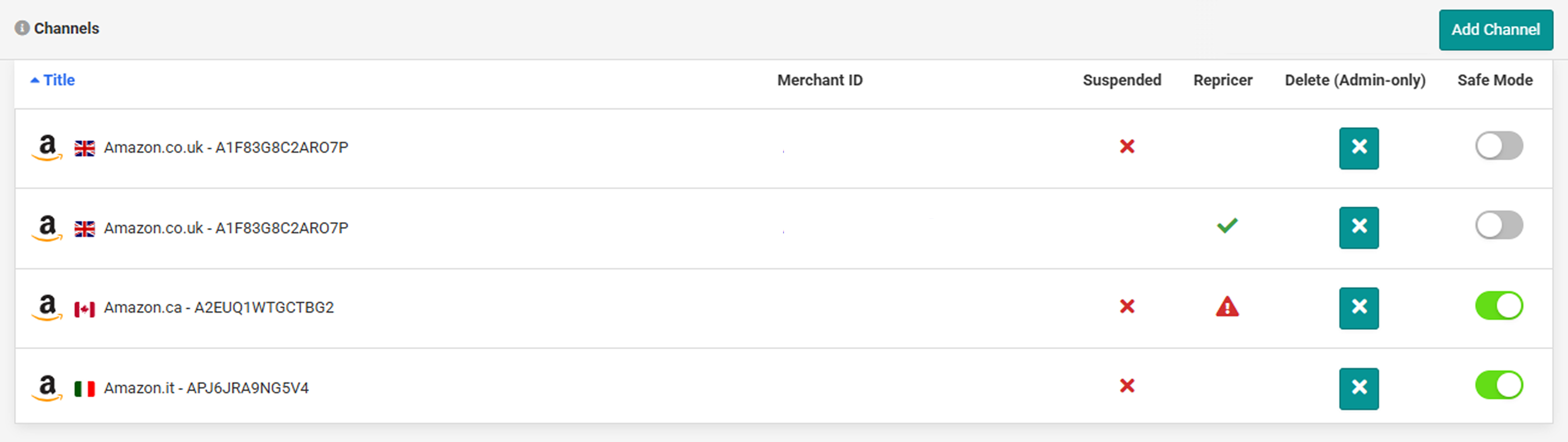Delete the second Amazon.co.uk channel
This screenshot has height=442, width=1568.
(1358, 228)
